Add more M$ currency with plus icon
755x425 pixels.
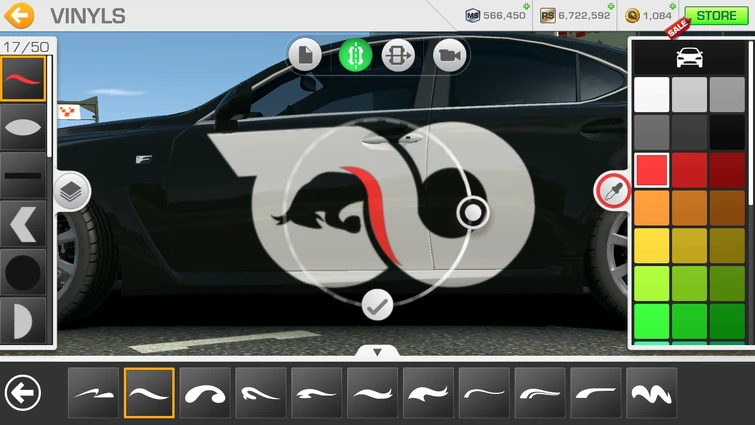pos(527,6)
